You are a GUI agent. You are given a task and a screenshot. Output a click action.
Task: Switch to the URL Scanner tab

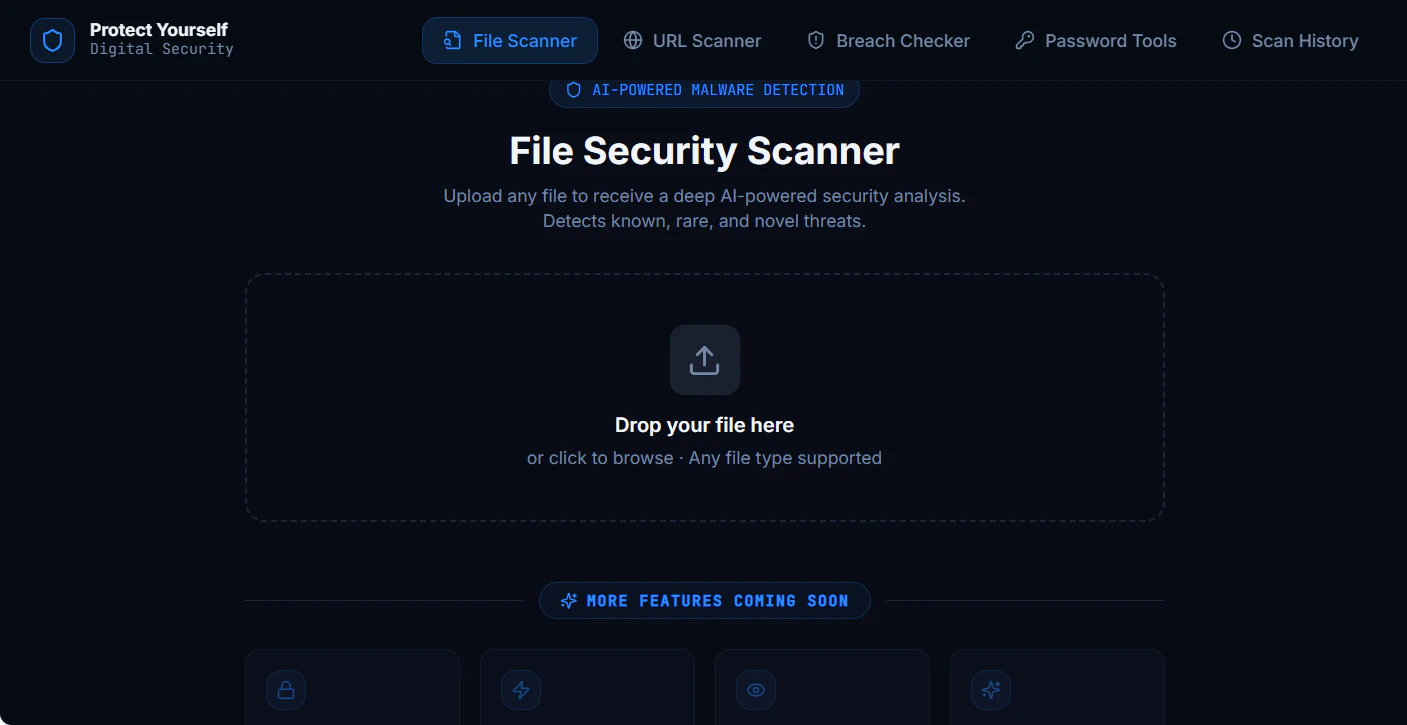coord(692,40)
